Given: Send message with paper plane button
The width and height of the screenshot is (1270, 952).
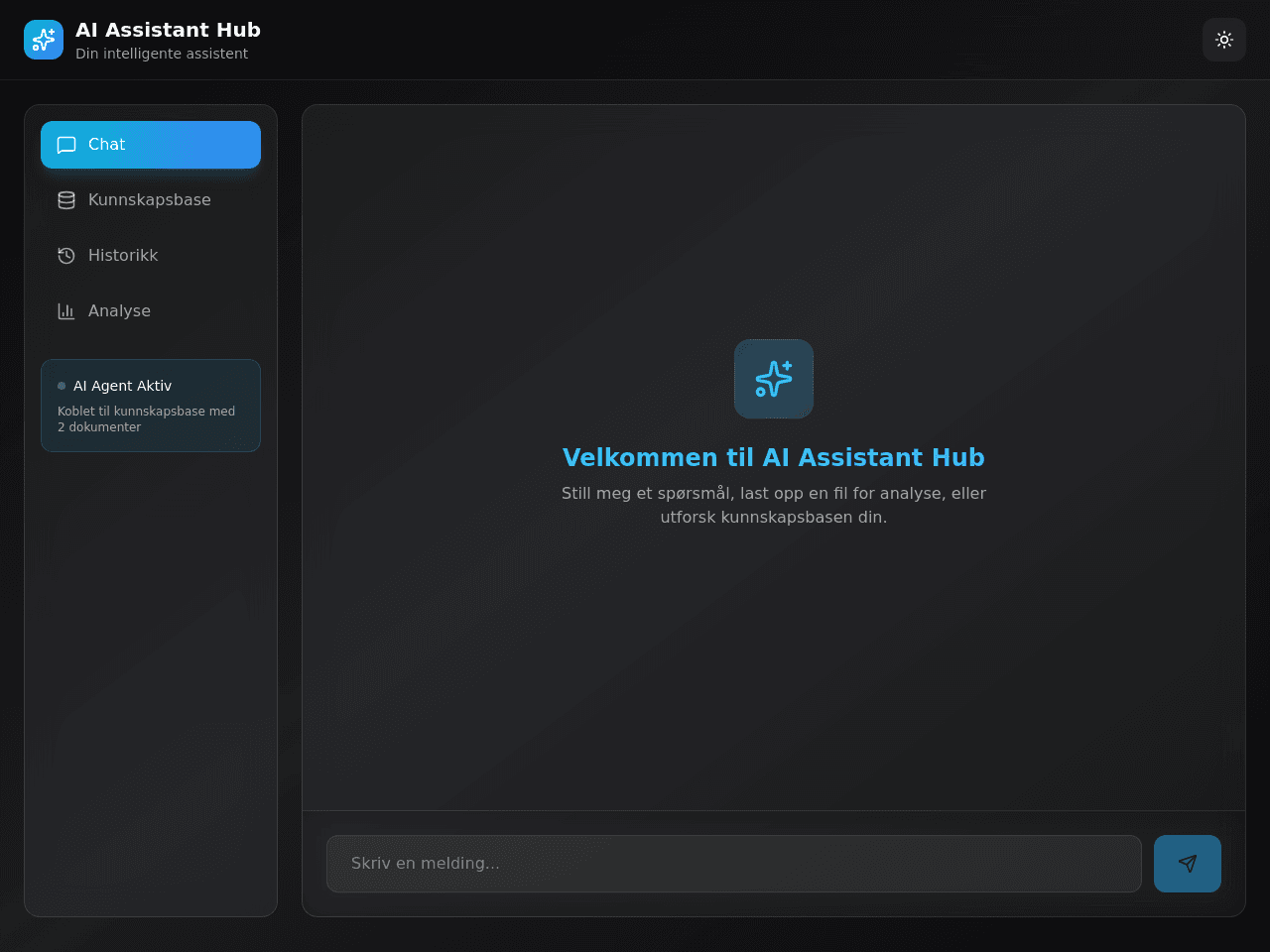Looking at the screenshot, I should click(1188, 864).
